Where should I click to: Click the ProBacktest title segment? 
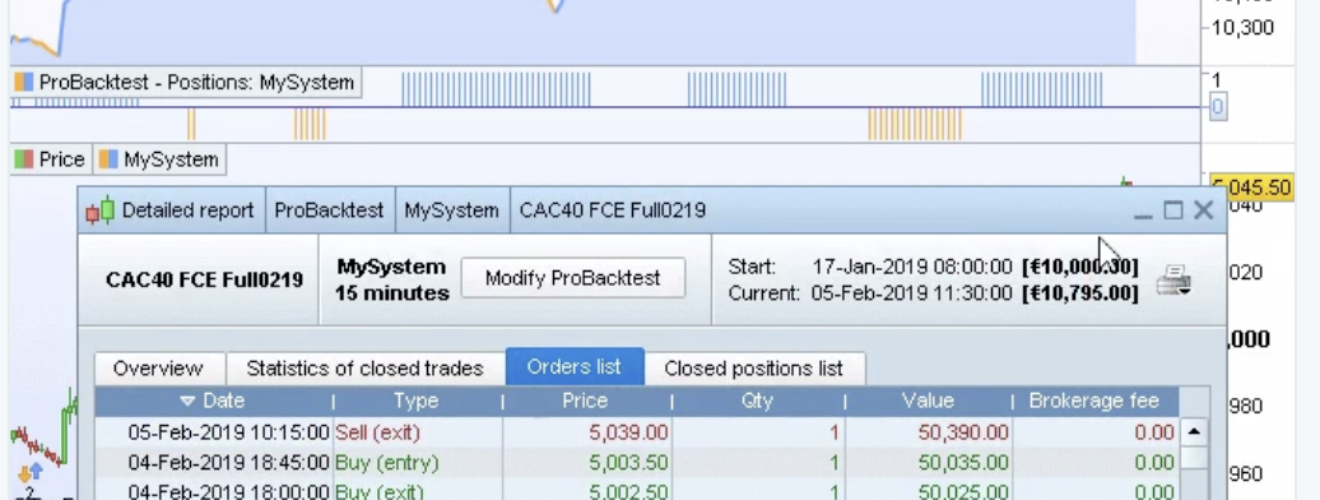coord(329,211)
